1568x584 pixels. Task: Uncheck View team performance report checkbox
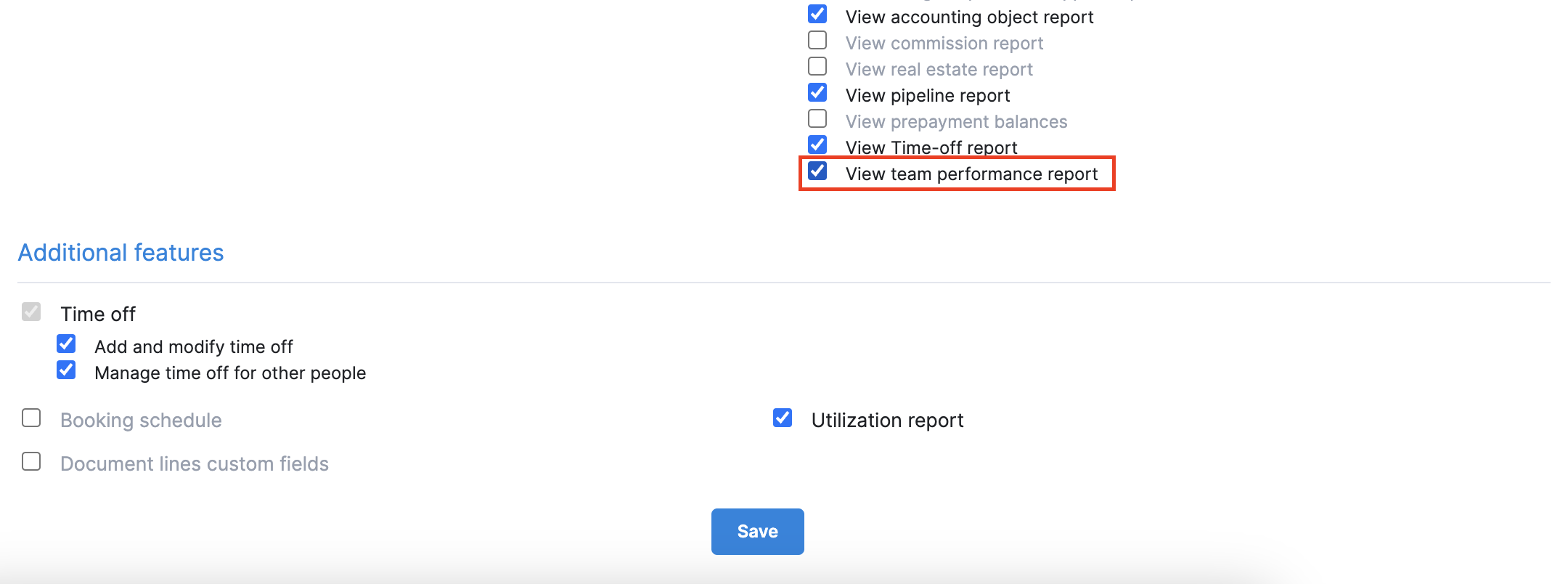point(817,171)
